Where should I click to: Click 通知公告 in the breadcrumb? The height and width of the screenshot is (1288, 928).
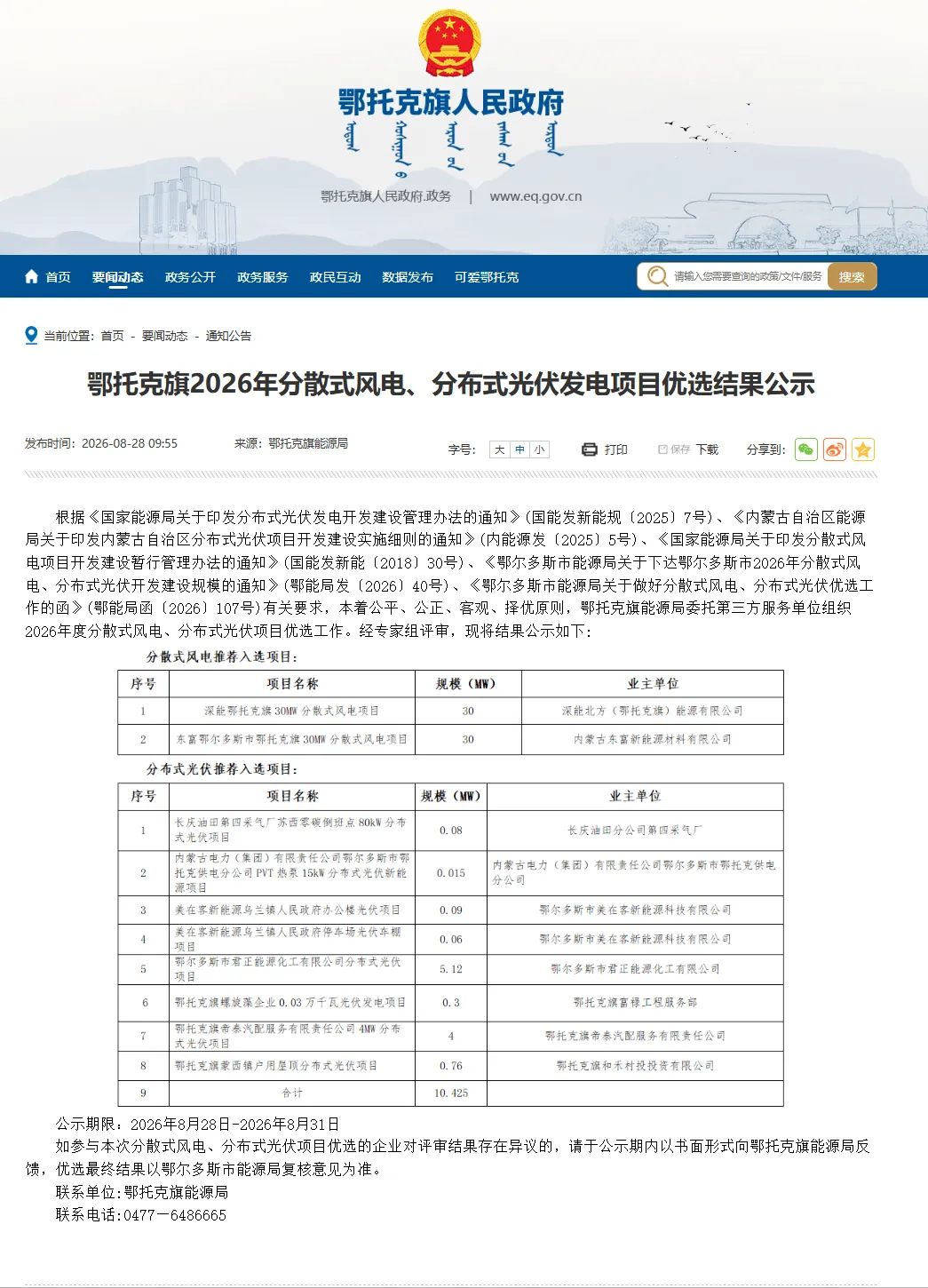(x=228, y=336)
